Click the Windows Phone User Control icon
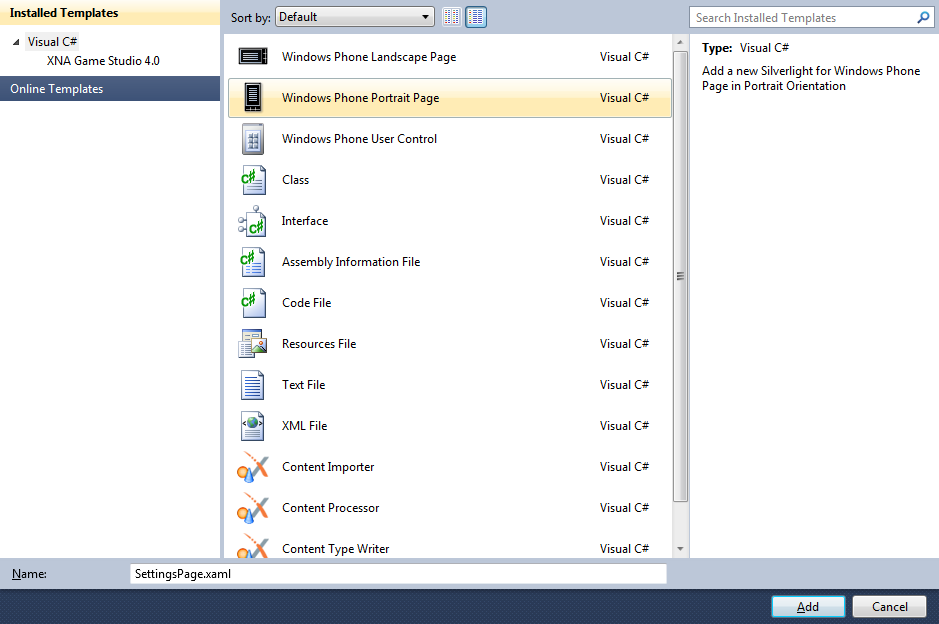Screen dimensions: 939x624 [x=253, y=139]
